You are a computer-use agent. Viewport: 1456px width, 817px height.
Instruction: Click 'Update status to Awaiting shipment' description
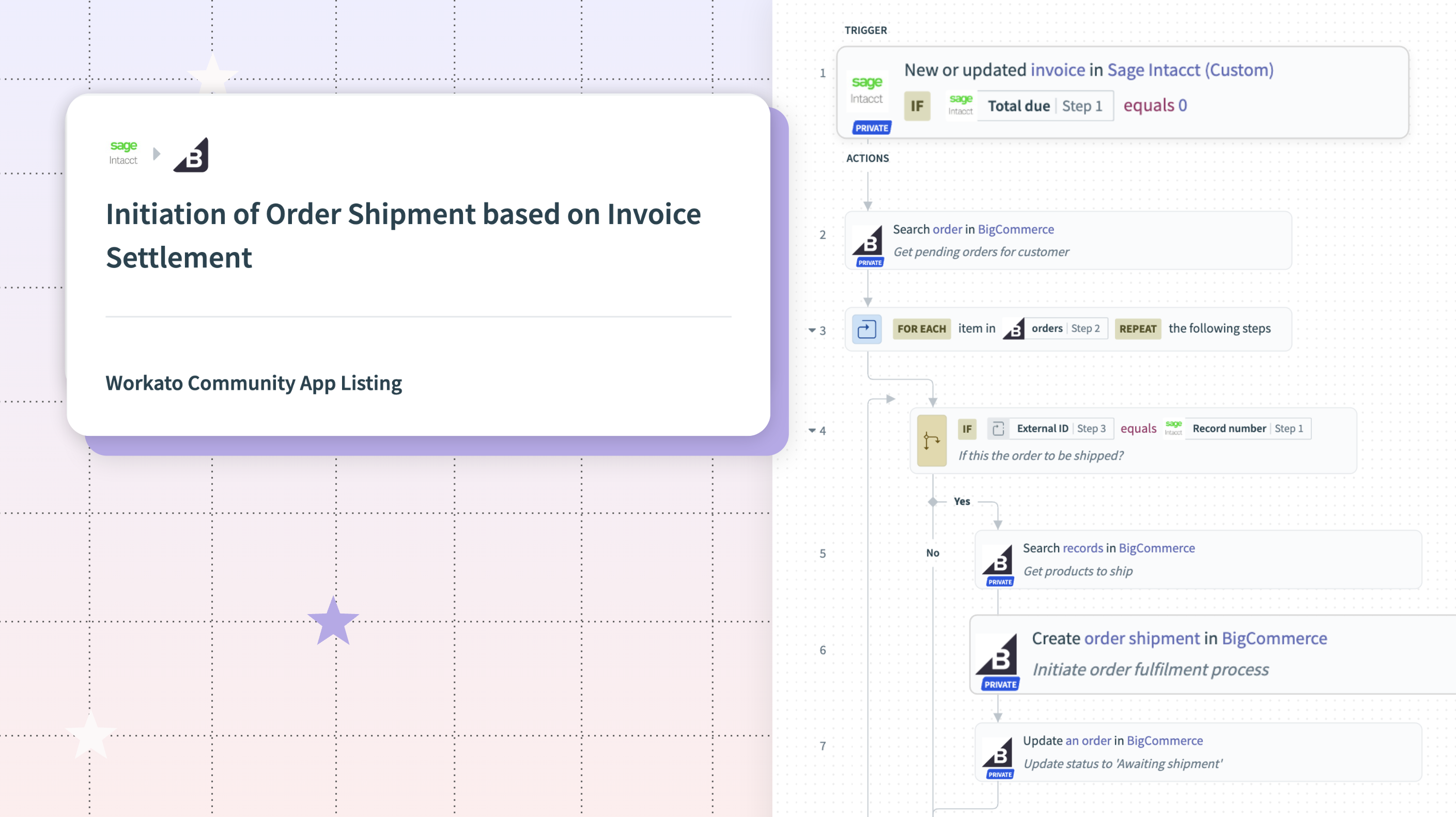pos(1123,764)
